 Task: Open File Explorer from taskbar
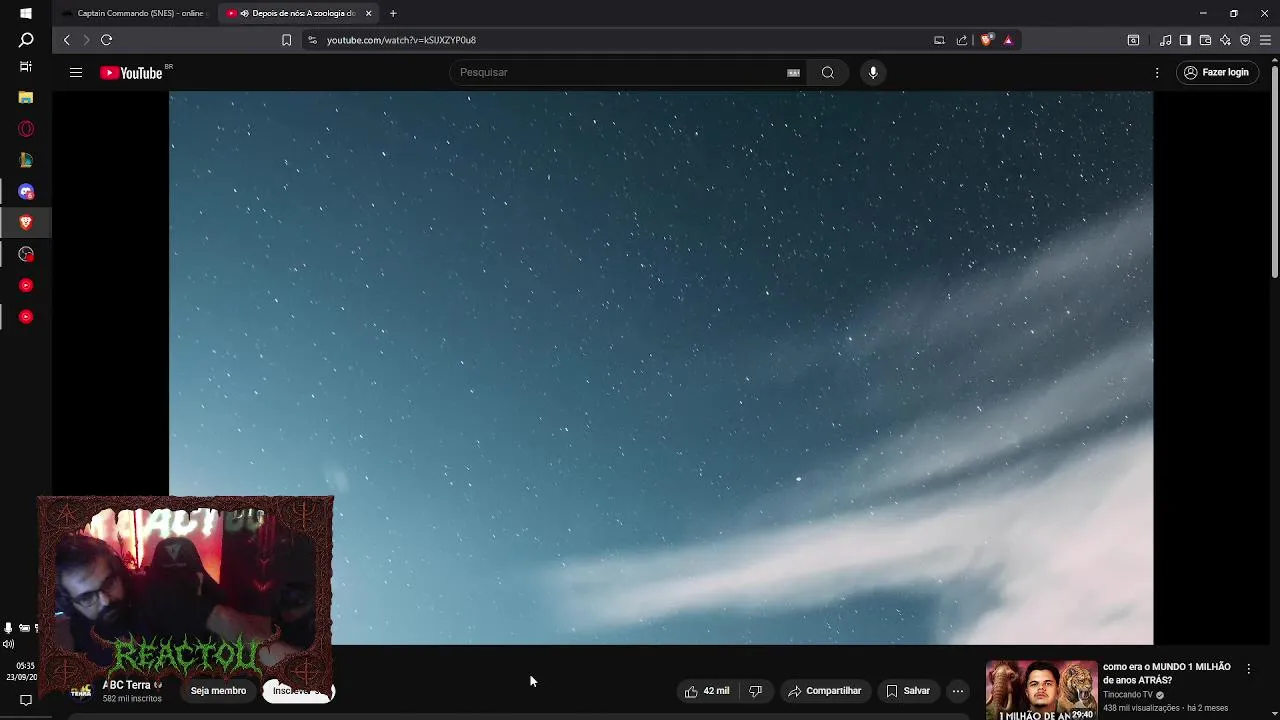[x=26, y=98]
